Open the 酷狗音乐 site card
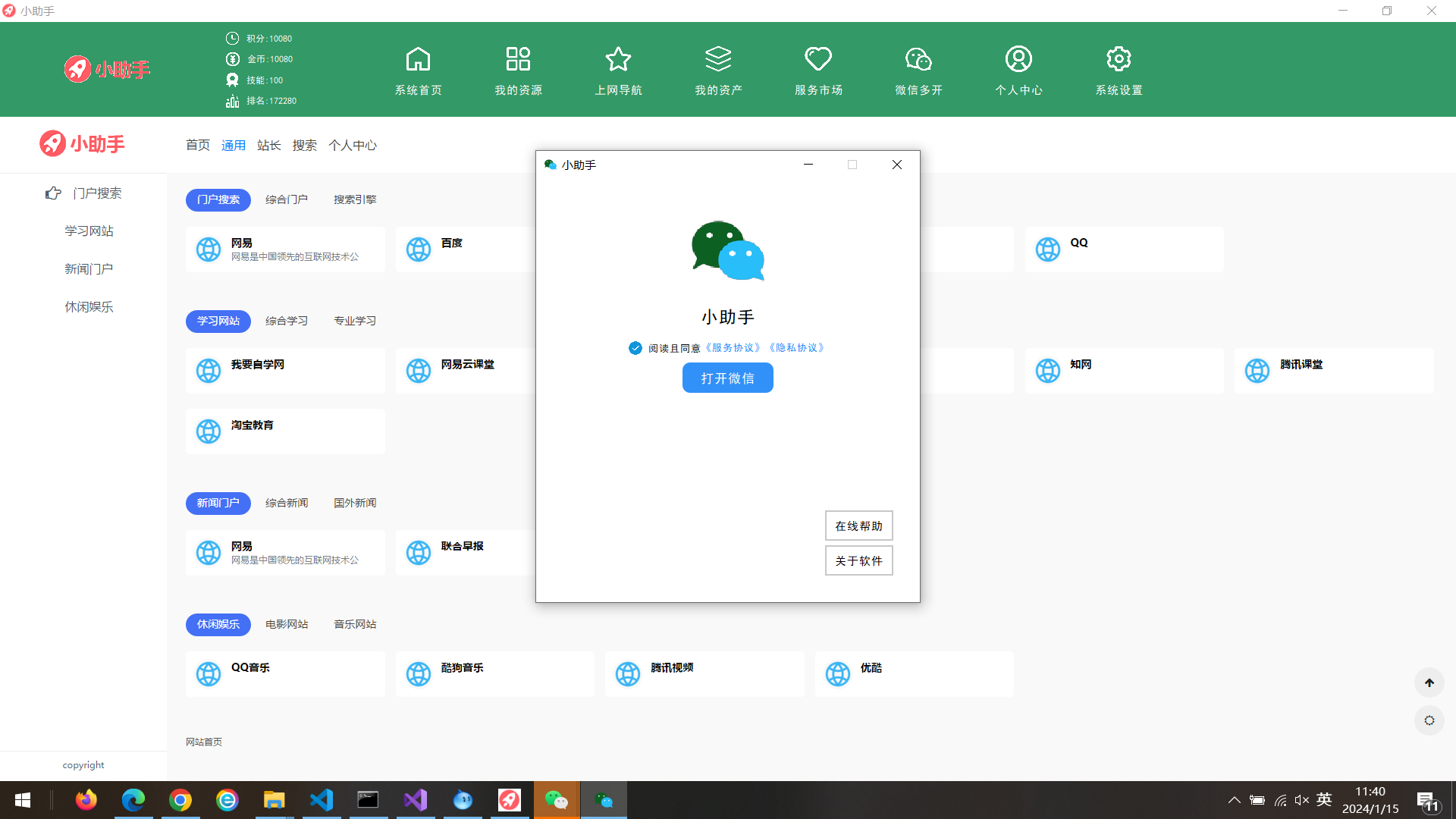 [495, 673]
